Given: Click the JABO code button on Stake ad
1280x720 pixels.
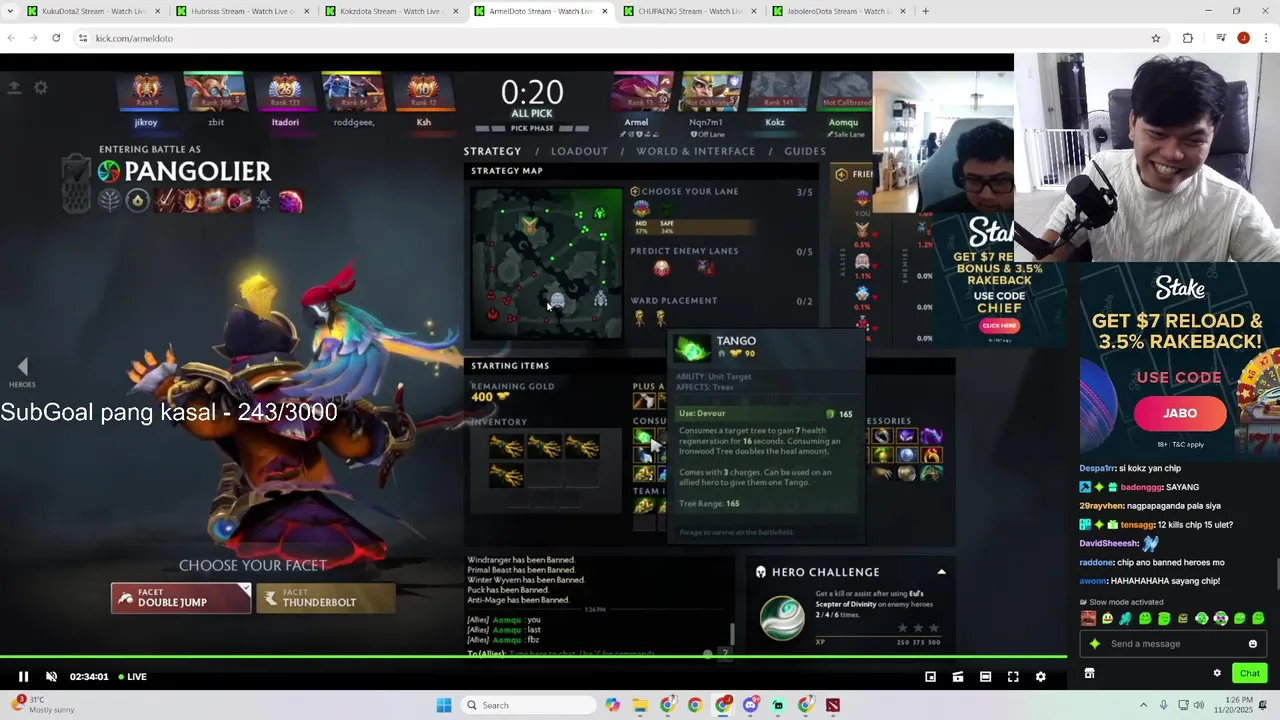Looking at the screenshot, I should tap(1180, 413).
